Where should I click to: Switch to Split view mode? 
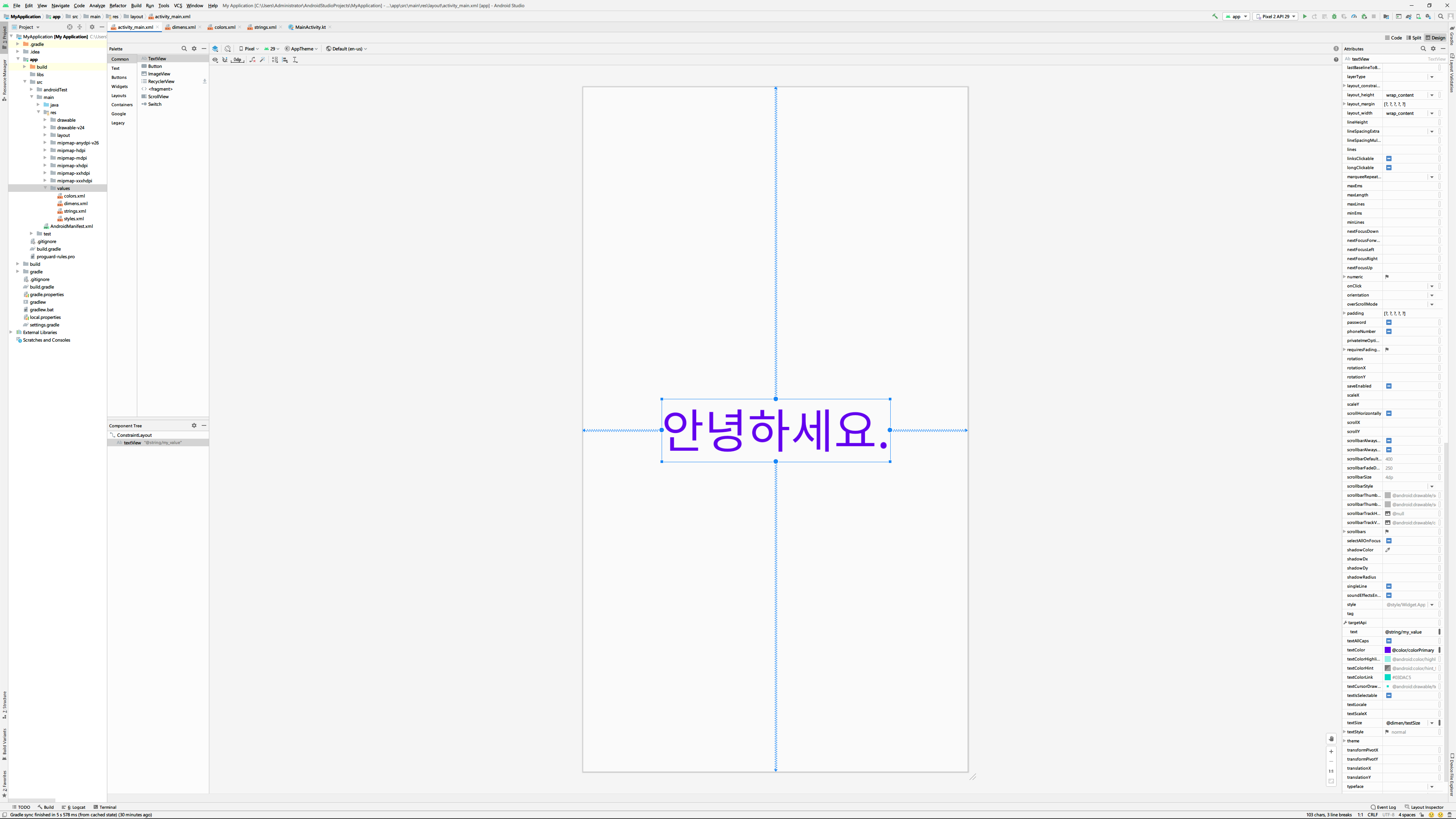[x=1414, y=38]
